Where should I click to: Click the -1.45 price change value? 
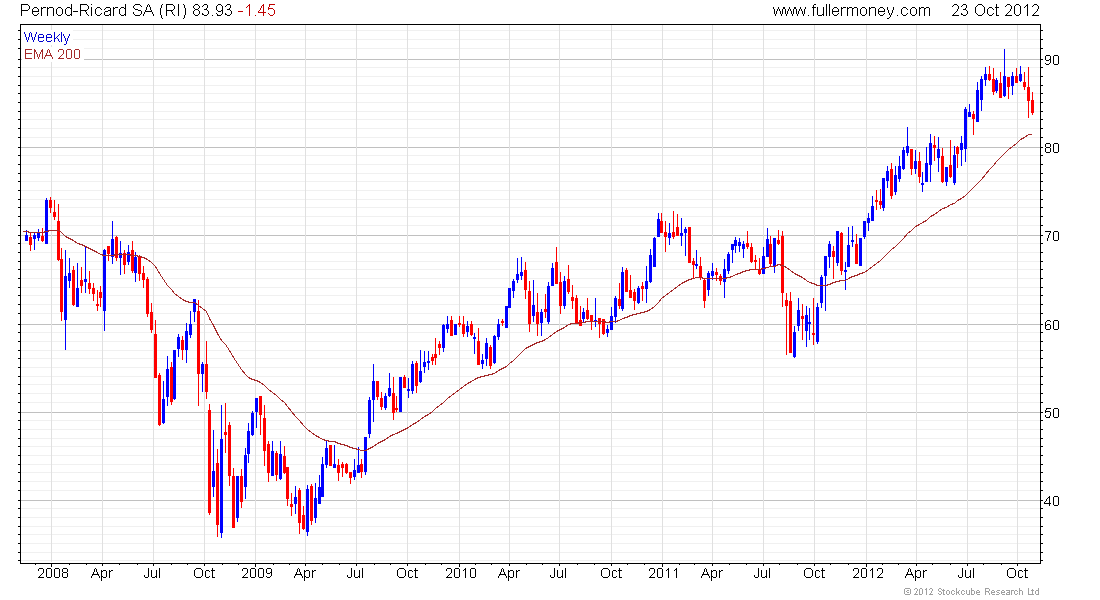pos(256,11)
